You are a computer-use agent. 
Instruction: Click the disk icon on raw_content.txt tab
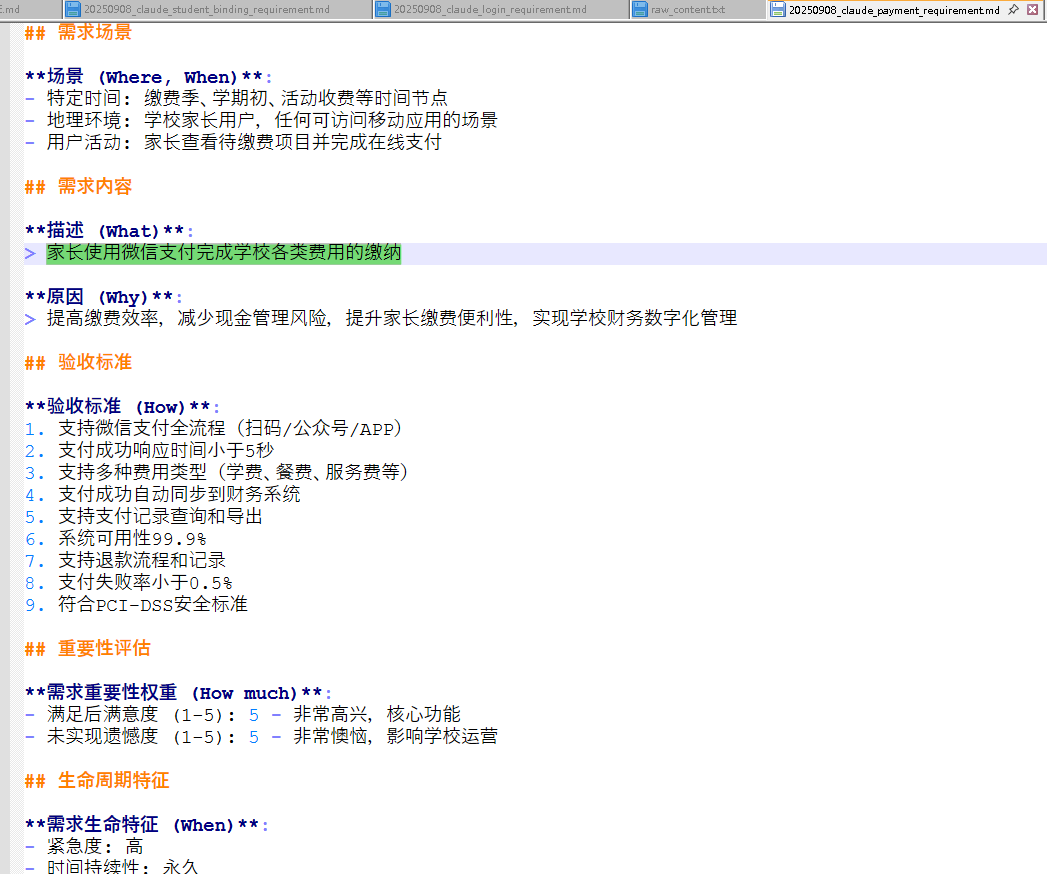click(640, 10)
